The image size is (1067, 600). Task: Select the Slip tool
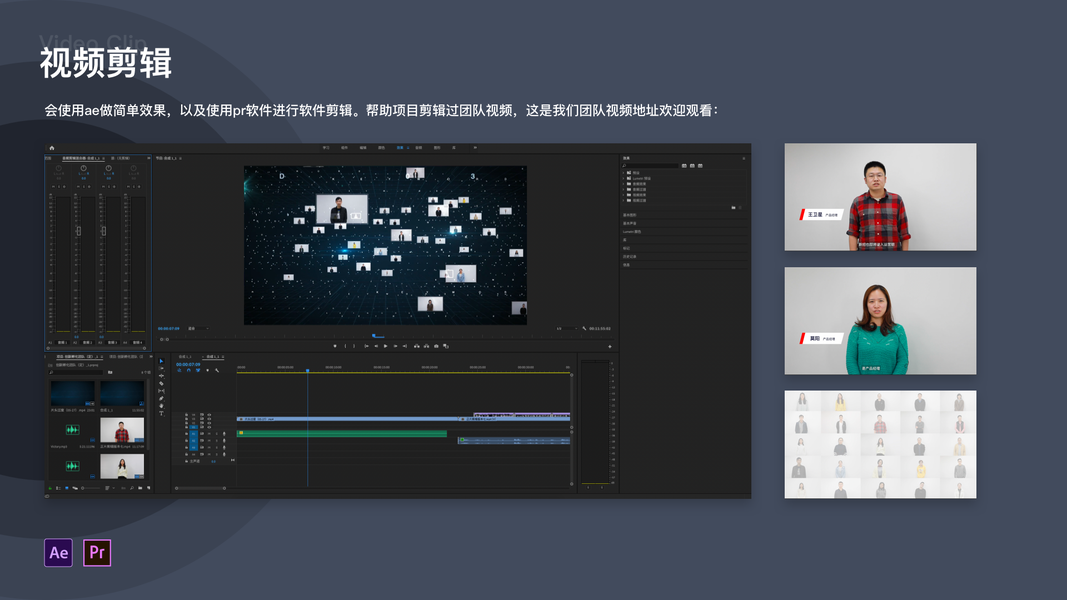click(x=161, y=391)
